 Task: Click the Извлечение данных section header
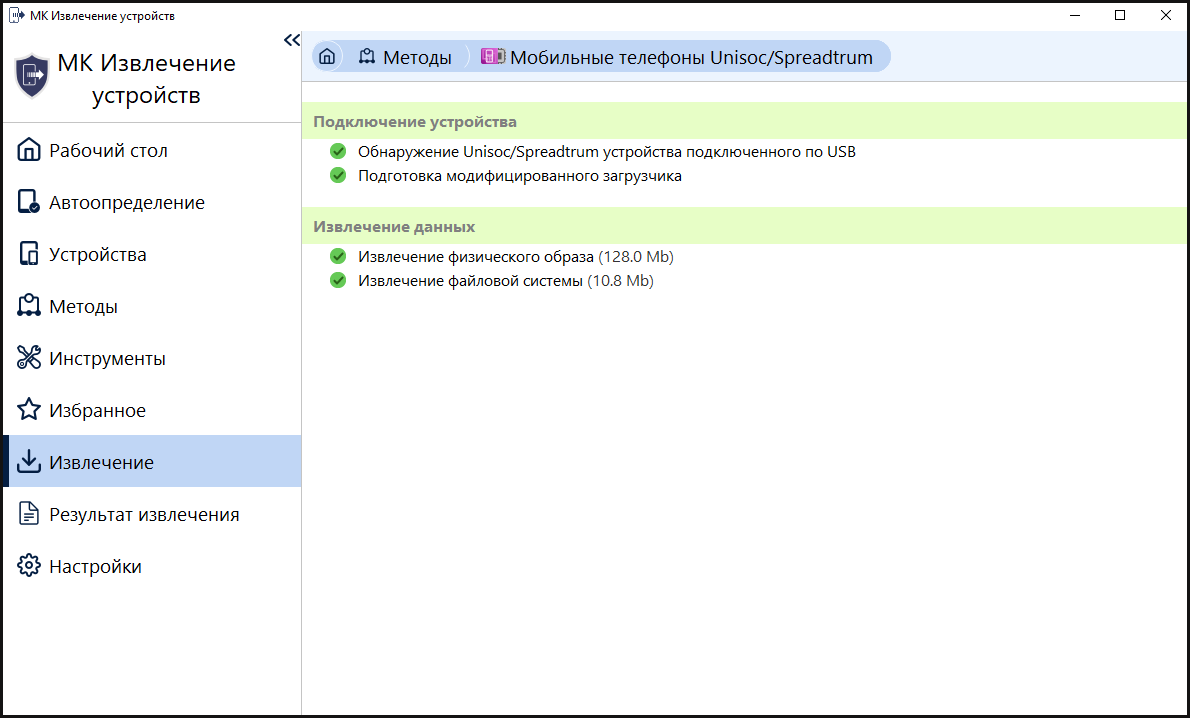394,227
